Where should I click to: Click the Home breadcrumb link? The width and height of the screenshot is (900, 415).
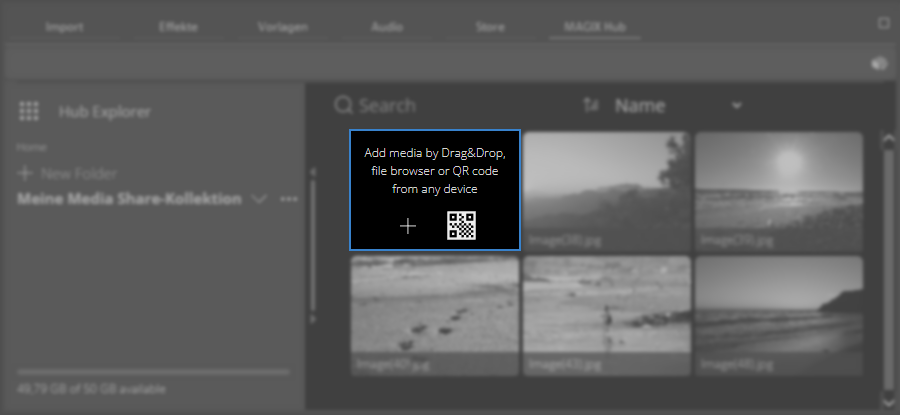click(29, 146)
